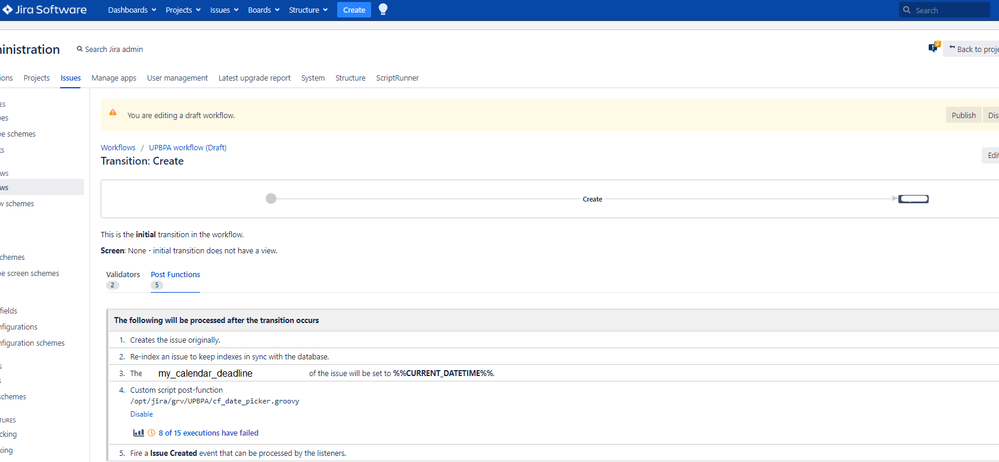The image size is (999, 462).
Task: Select the Issues admin tab
Action: click(x=71, y=78)
